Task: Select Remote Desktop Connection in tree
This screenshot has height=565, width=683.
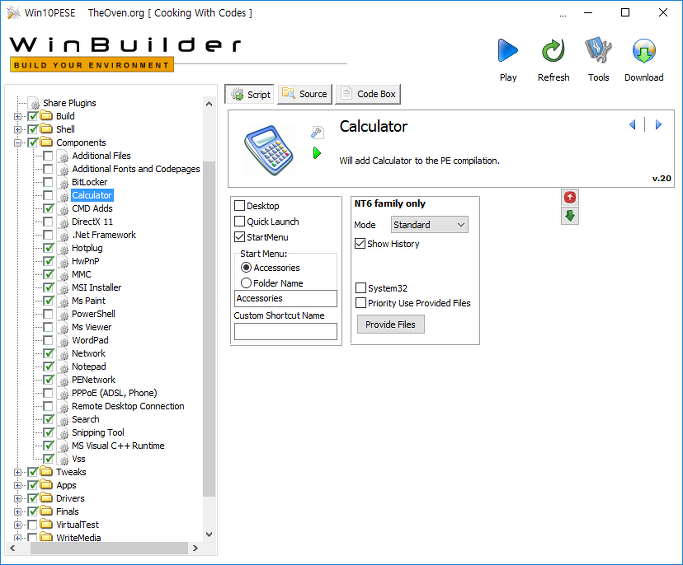Action: click(128, 406)
